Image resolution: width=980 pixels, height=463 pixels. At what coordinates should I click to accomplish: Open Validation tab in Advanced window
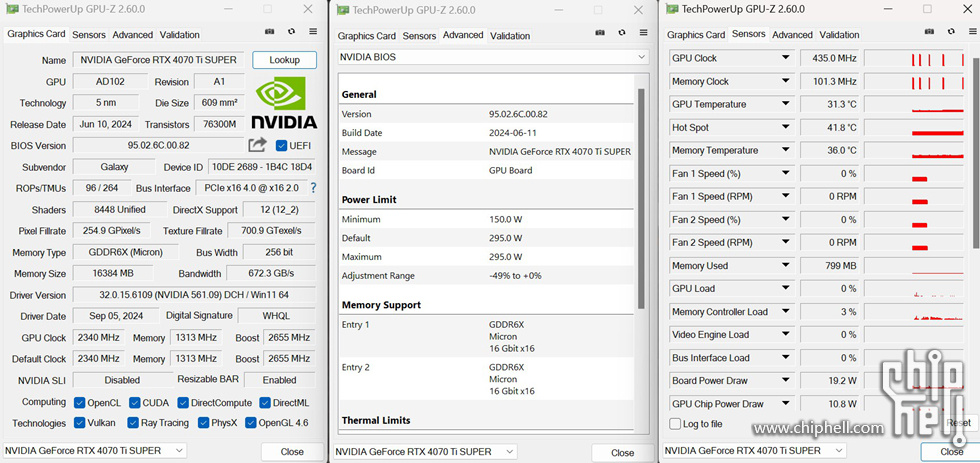(510, 36)
